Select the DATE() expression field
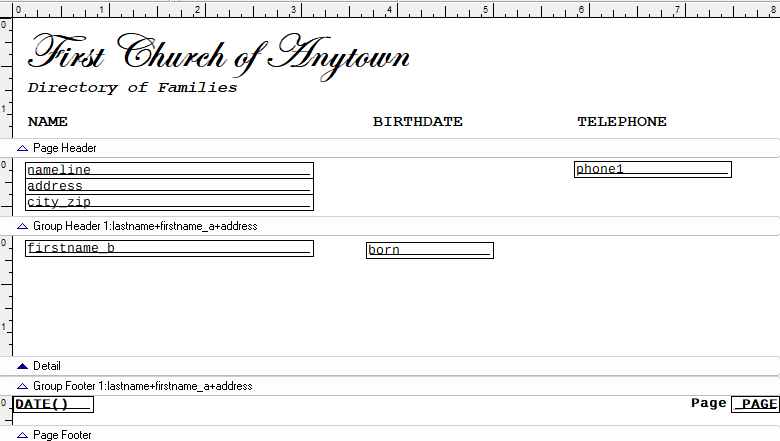Screen dimensions: 780x441 (x=53, y=404)
